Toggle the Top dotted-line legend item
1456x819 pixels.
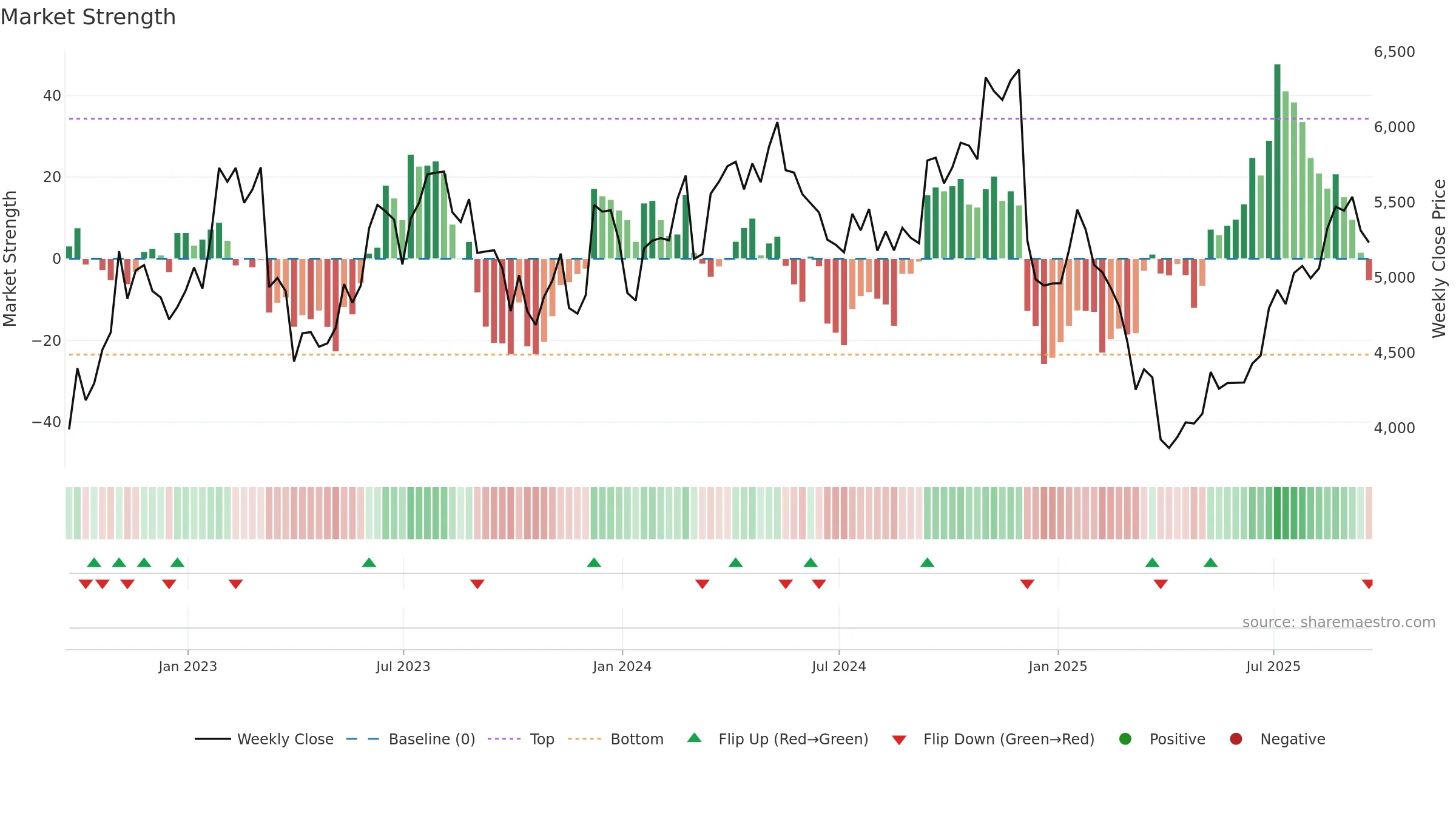click(521, 739)
